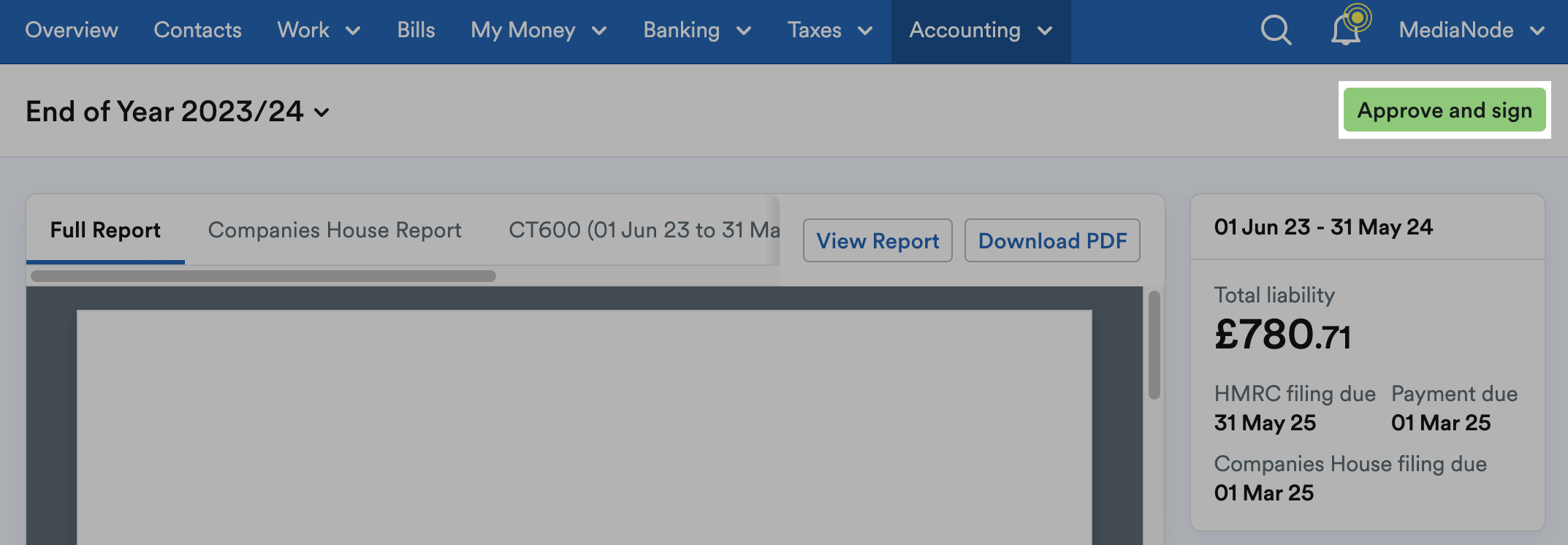
Task: Expand the My Money menu
Action: [538, 30]
